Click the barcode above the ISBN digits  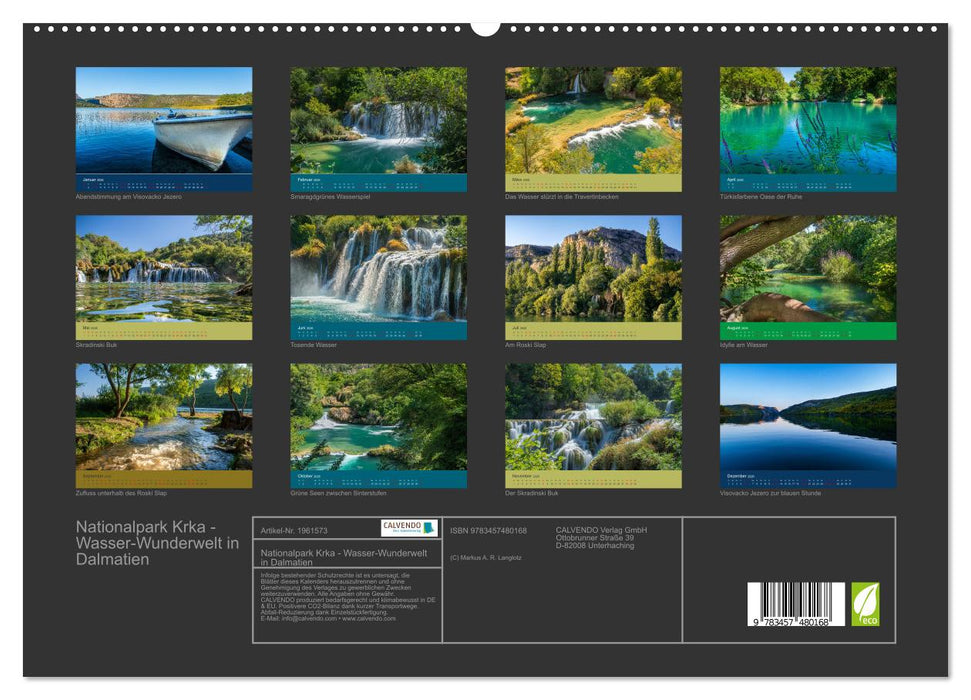(x=795, y=598)
